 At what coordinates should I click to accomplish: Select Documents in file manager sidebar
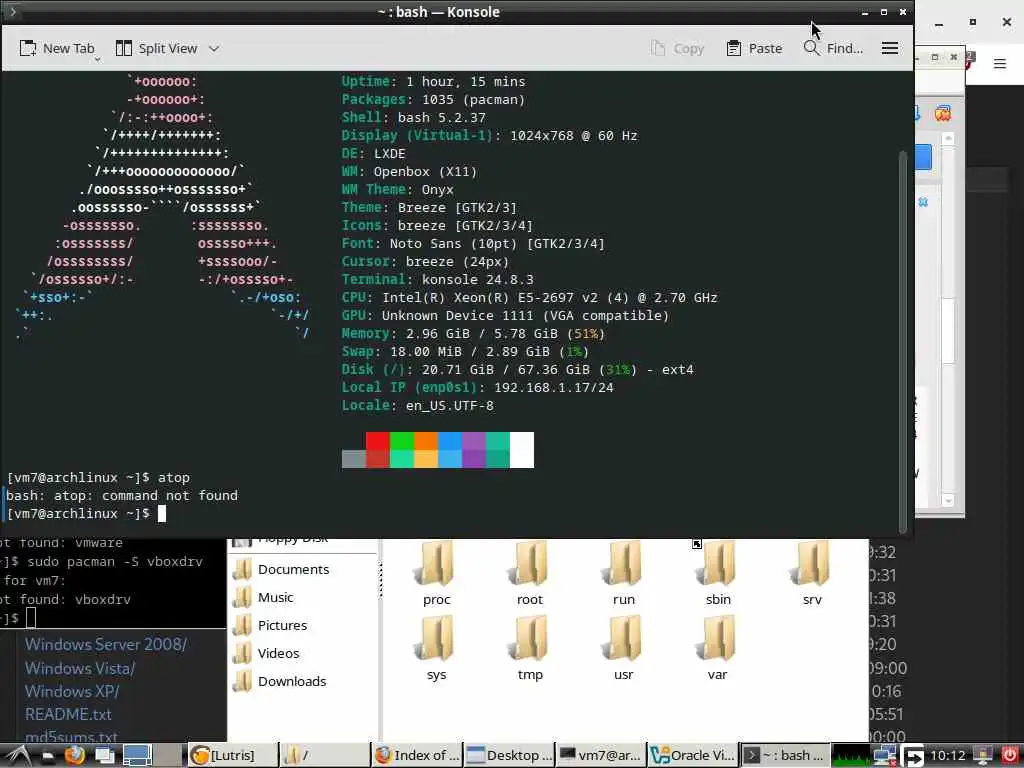pos(281,569)
